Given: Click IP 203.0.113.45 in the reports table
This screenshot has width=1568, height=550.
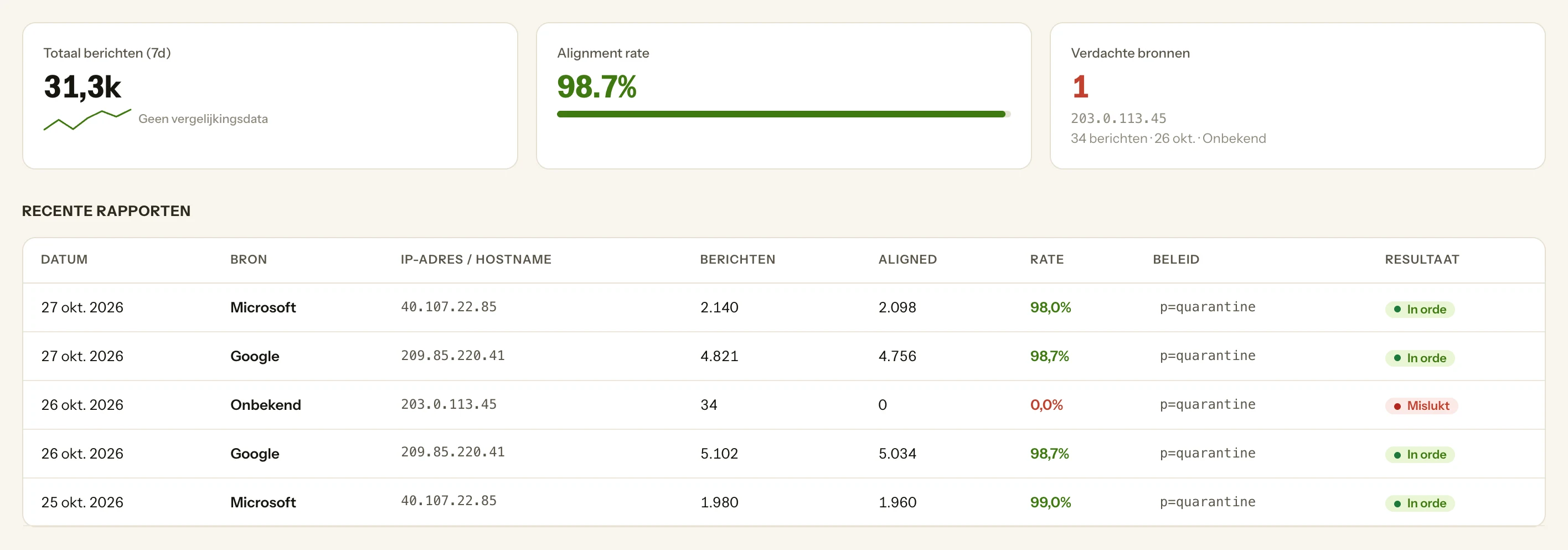Looking at the screenshot, I should [x=448, y=404].
